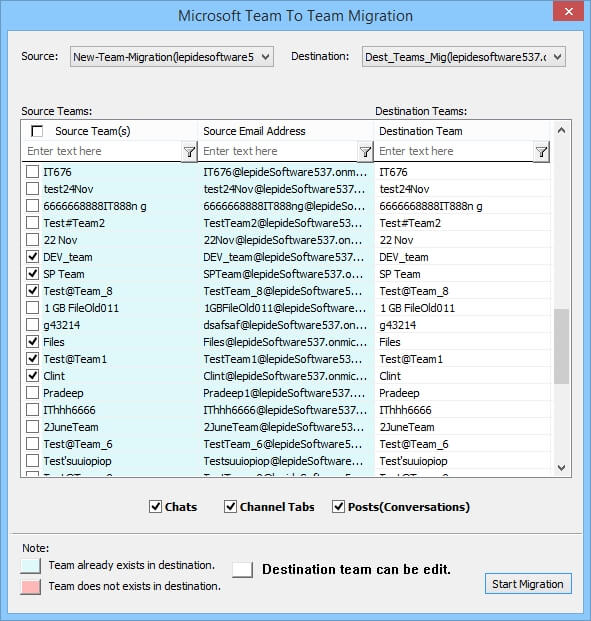Check the Test#Team2 checkbox

(x=32, y=223)
